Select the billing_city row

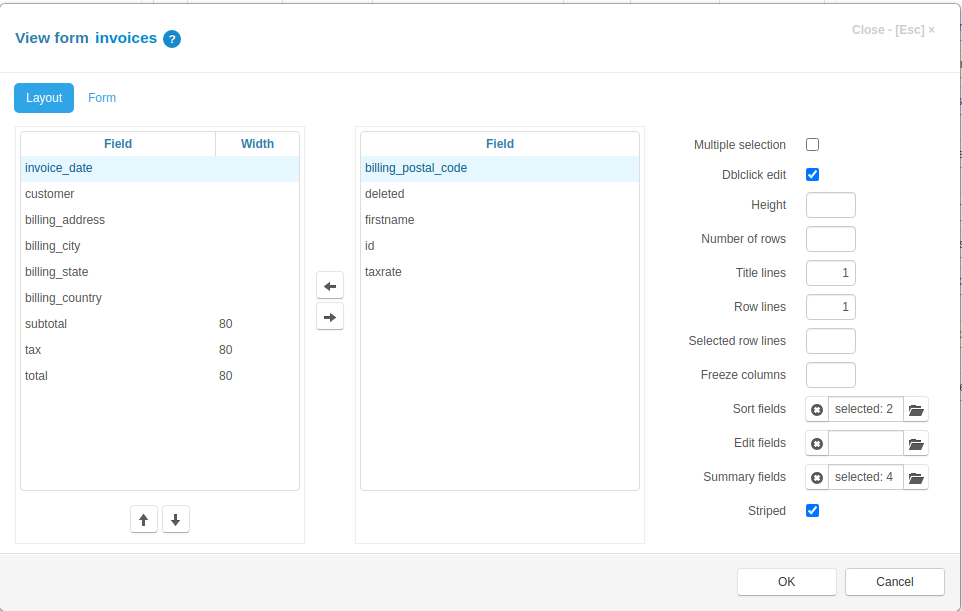[x=160, y=246]
